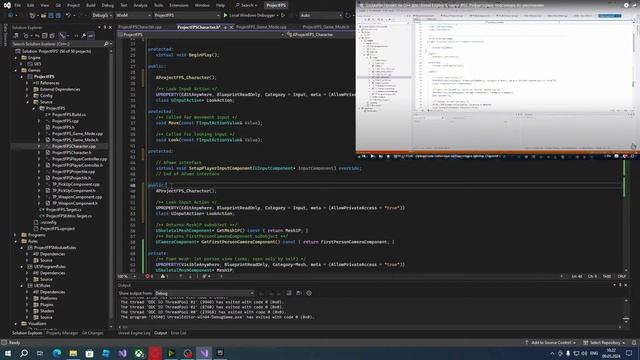The width and height of the screenshot is (640, 360).
Task: Click the Save All toolbar icon
Action: pyautogui.click(x=58, y=15)
